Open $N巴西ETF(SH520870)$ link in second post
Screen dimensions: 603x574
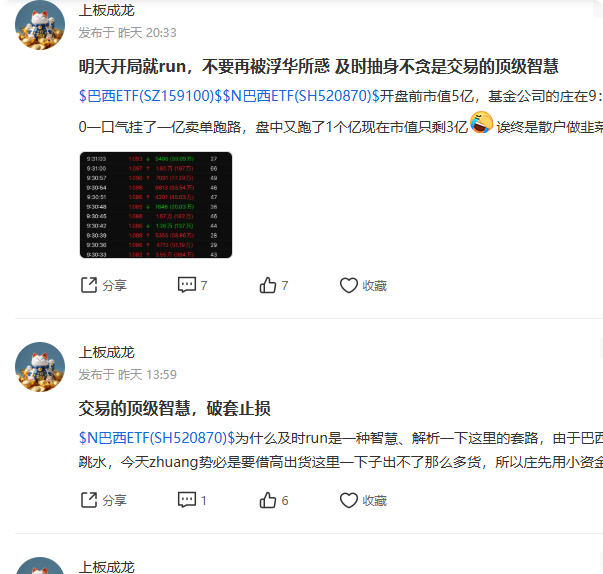tap(157, 438)
